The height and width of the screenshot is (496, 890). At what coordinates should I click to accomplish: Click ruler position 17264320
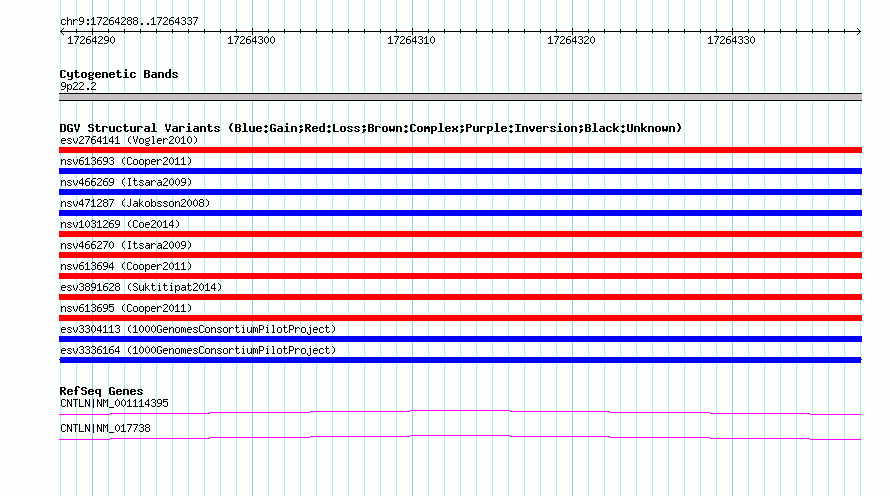pos(571,40)
